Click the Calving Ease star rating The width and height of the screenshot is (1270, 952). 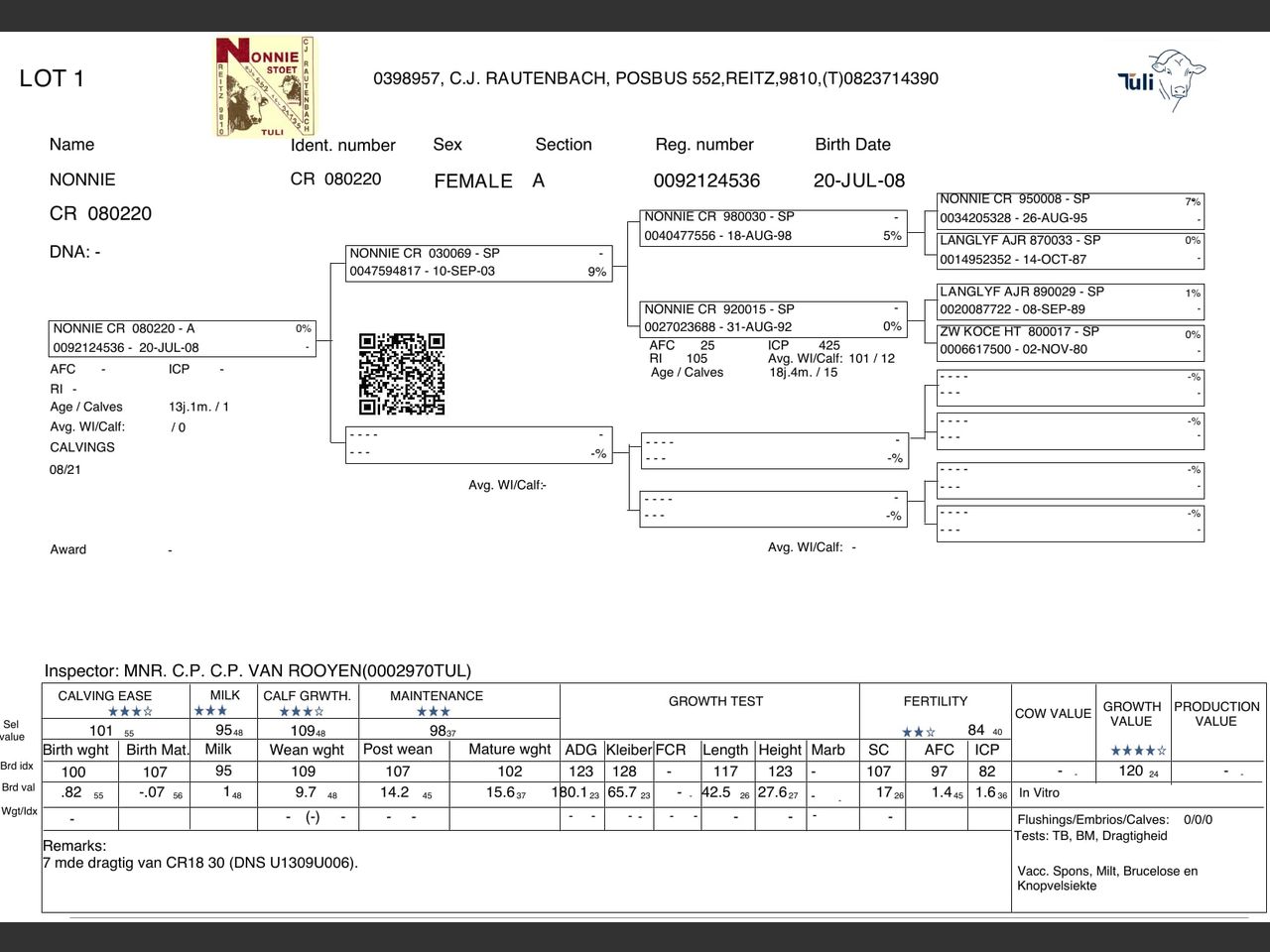pyautogui.click(x=130, y=711)
